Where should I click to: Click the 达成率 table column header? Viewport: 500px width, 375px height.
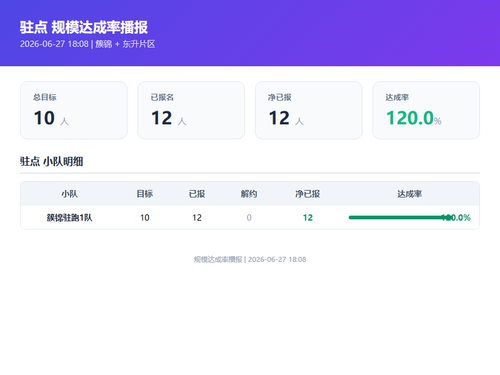click(410, 194)
